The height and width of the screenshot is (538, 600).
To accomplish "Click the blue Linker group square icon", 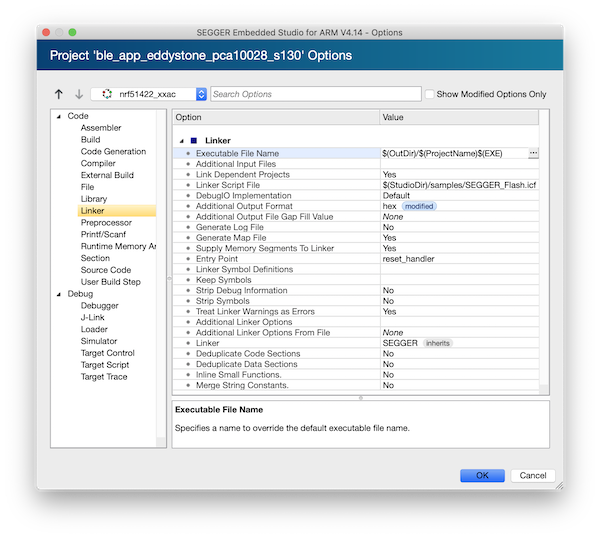I will pos(194,140).
